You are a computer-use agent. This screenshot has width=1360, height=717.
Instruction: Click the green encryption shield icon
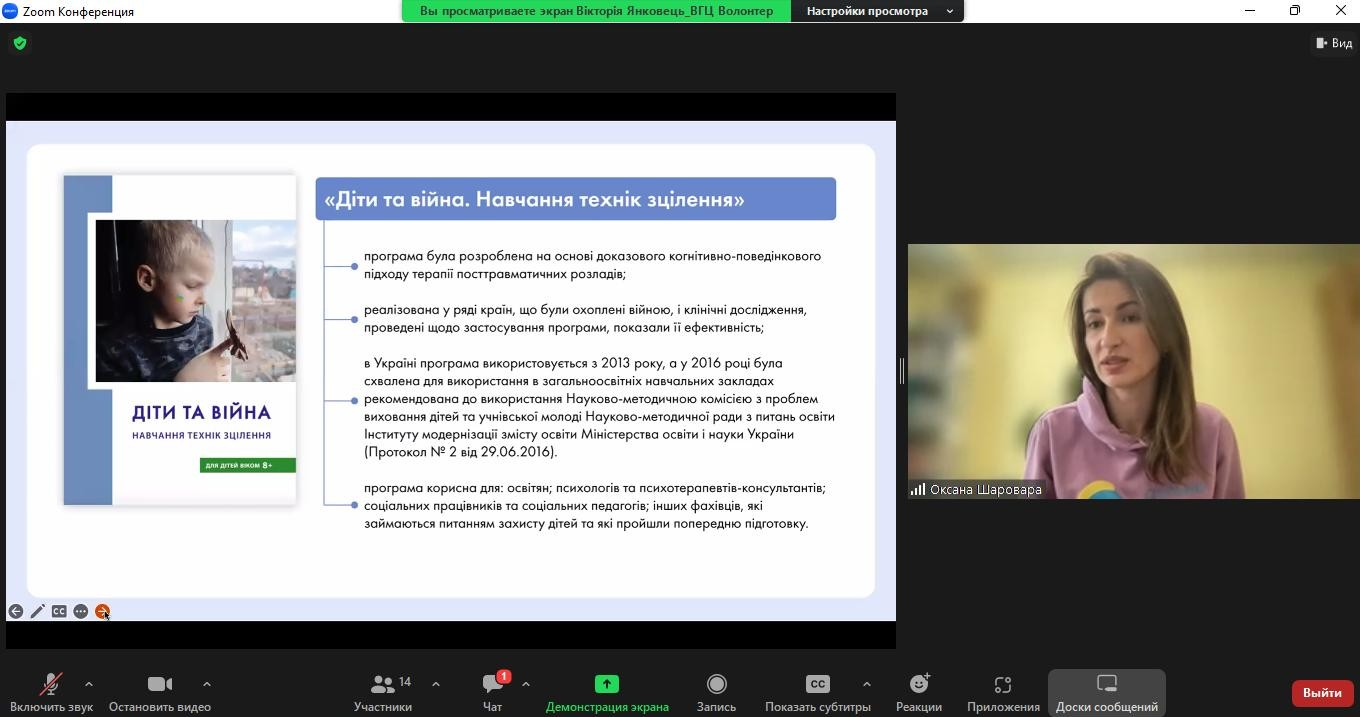[x=20, y=43]
